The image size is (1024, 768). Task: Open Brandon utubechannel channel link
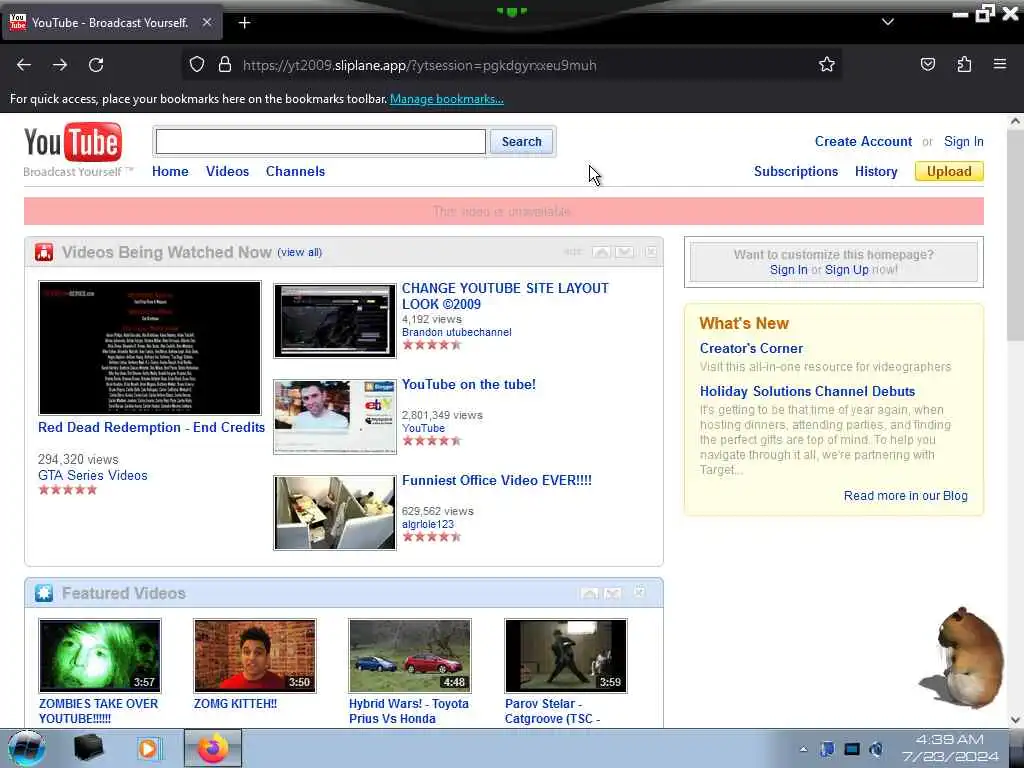click(x=456, y=332)
